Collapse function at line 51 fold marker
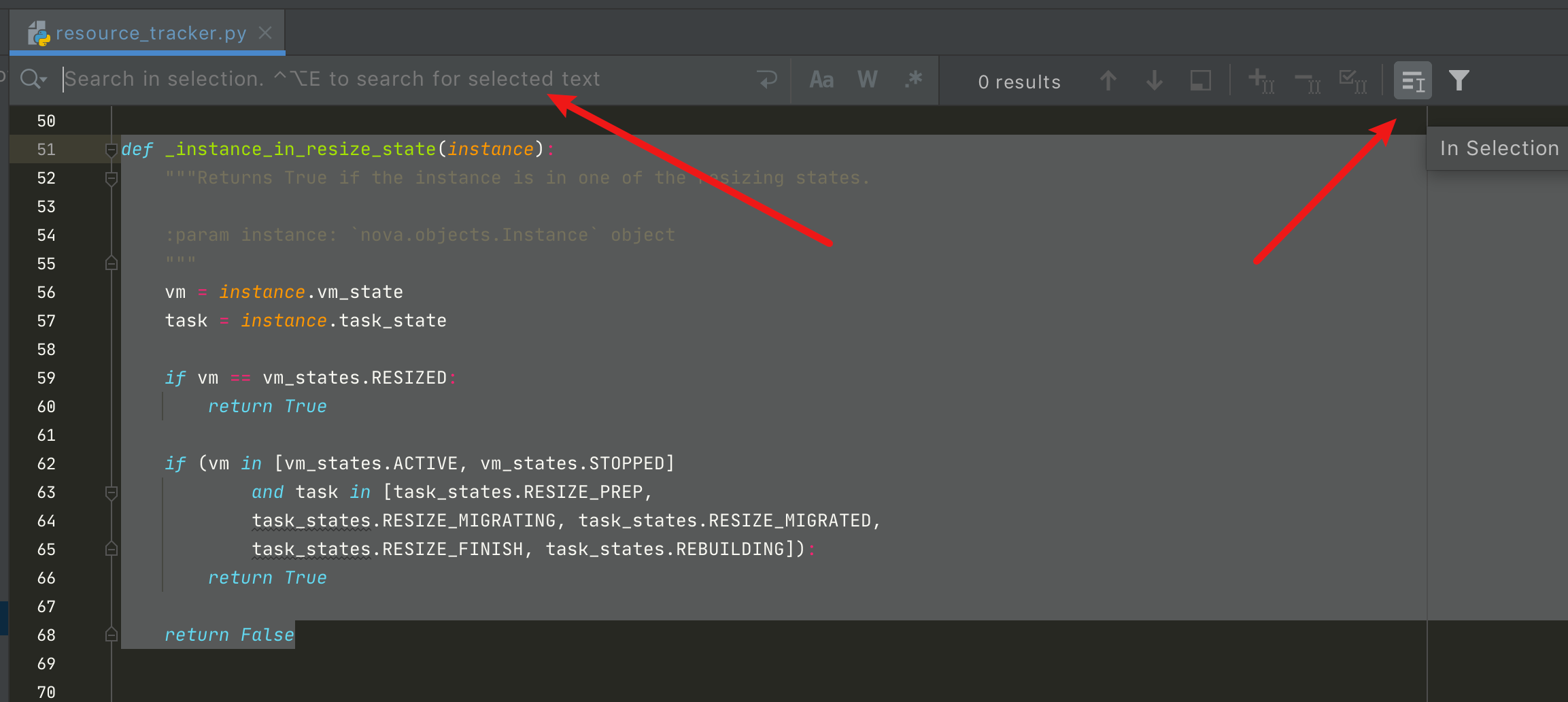 (112, 150)
